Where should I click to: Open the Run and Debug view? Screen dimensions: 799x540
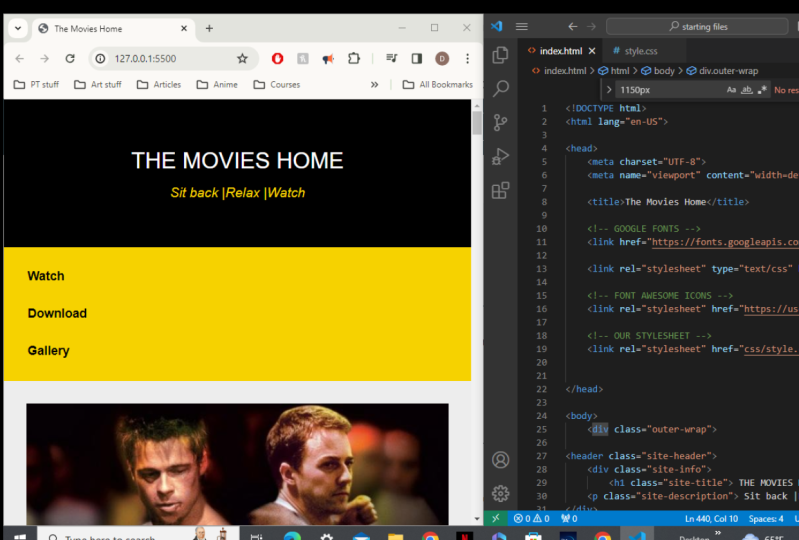click(x=500, y=156)
